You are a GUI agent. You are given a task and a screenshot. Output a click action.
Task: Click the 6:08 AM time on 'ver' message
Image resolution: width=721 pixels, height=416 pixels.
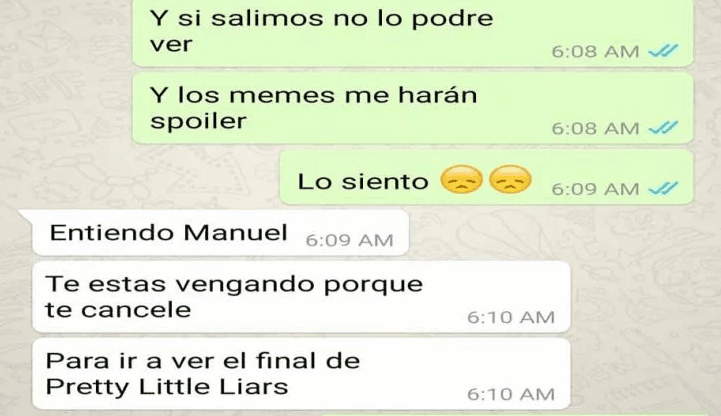click(x=595, y=51)
